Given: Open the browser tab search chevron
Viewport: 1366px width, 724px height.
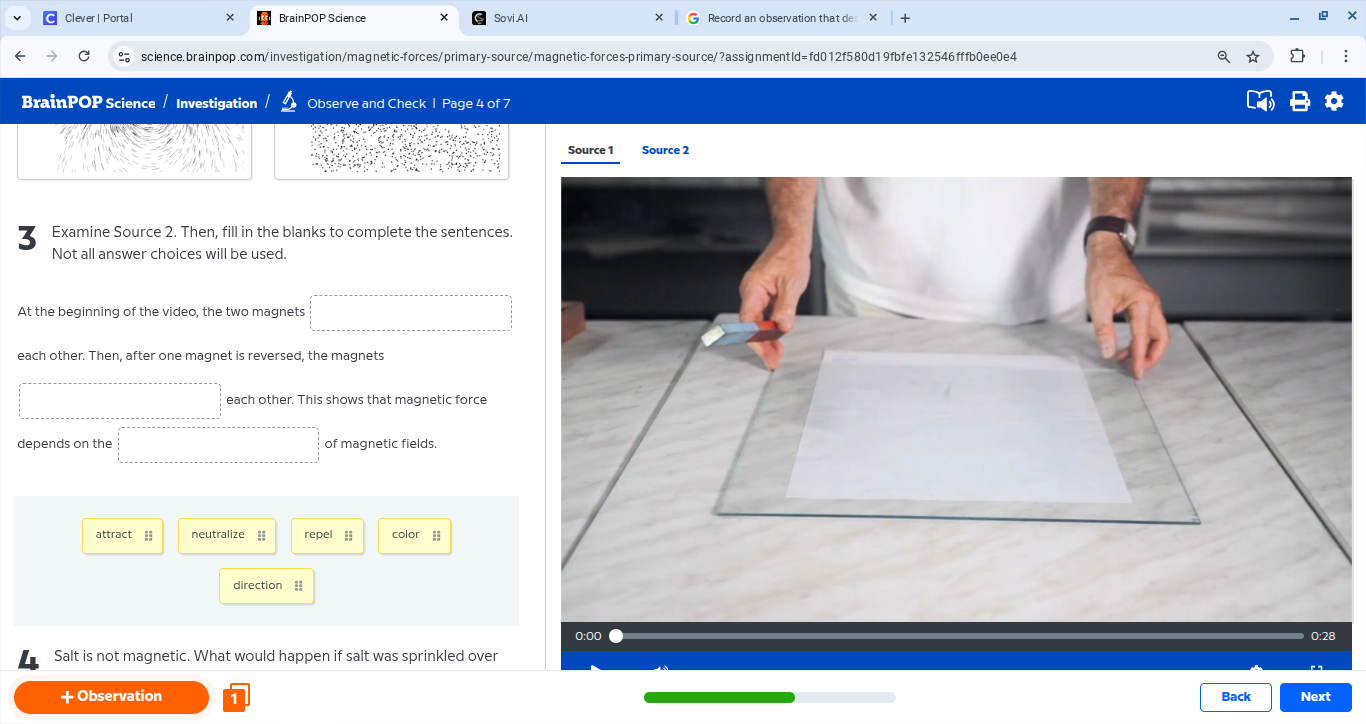Looking at the screenshot, I should 16,17.
